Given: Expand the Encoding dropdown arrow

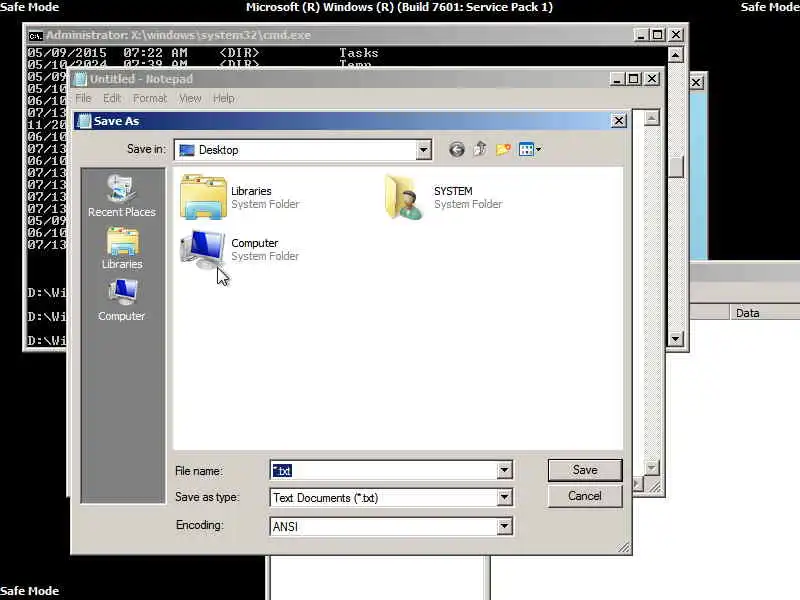Looking at the screenshot, I should (504, 526).
